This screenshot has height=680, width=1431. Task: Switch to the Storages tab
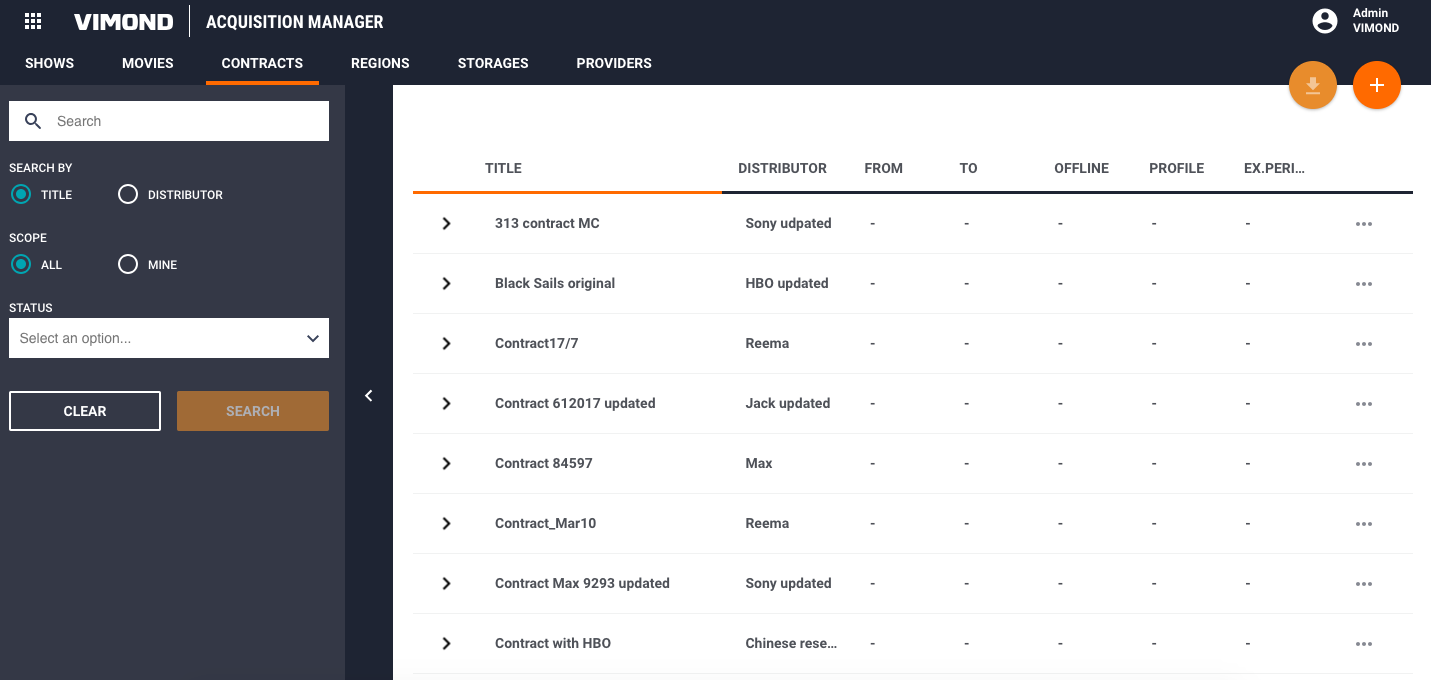point(493,63)
